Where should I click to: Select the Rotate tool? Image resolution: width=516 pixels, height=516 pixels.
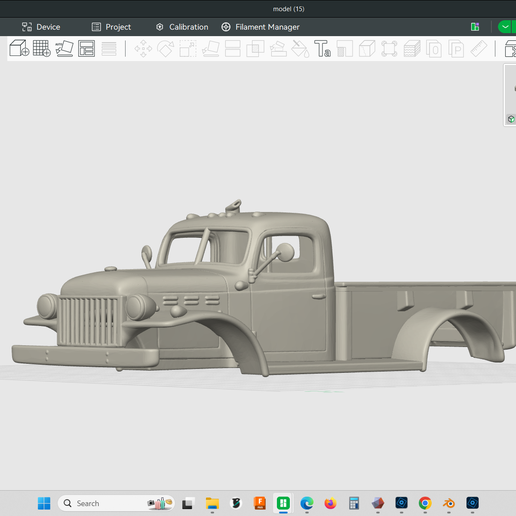(166, 49)
